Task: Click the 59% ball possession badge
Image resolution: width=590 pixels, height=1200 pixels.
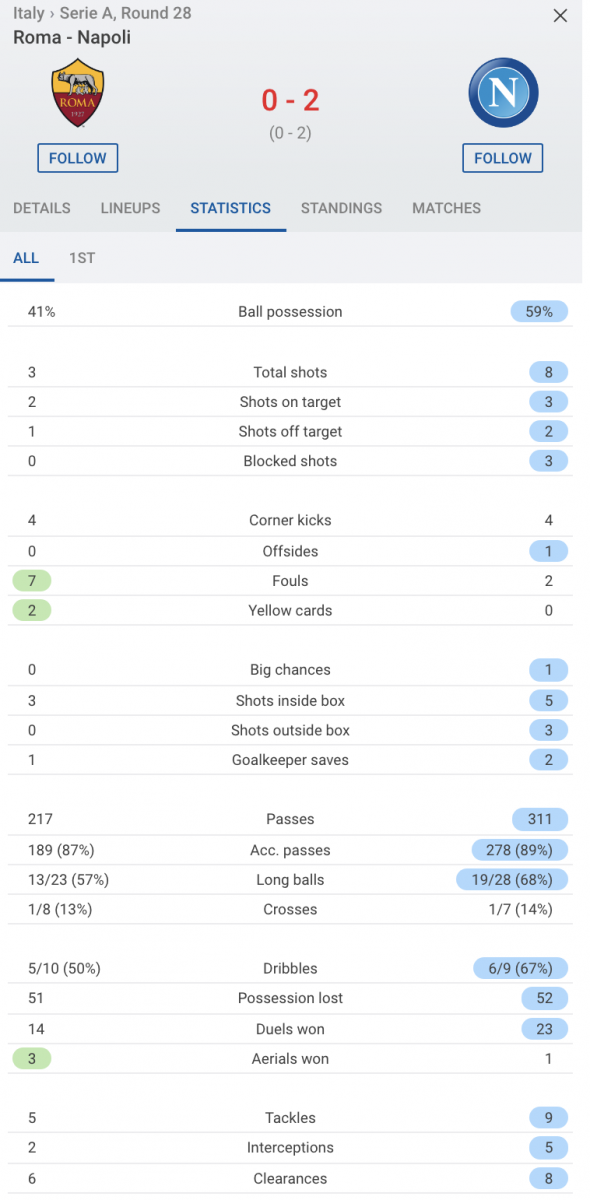Action: [539, 312]
